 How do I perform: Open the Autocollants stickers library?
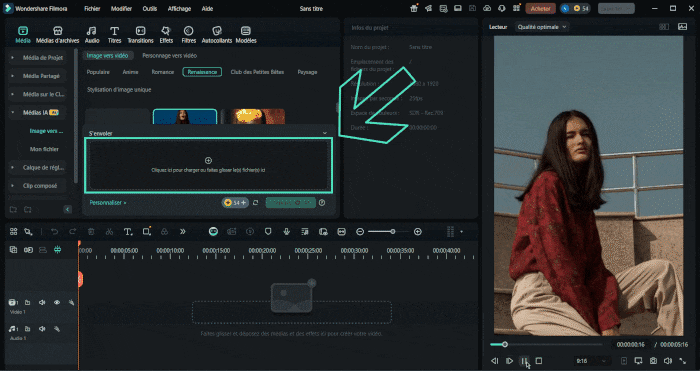[x=217, y=34]
